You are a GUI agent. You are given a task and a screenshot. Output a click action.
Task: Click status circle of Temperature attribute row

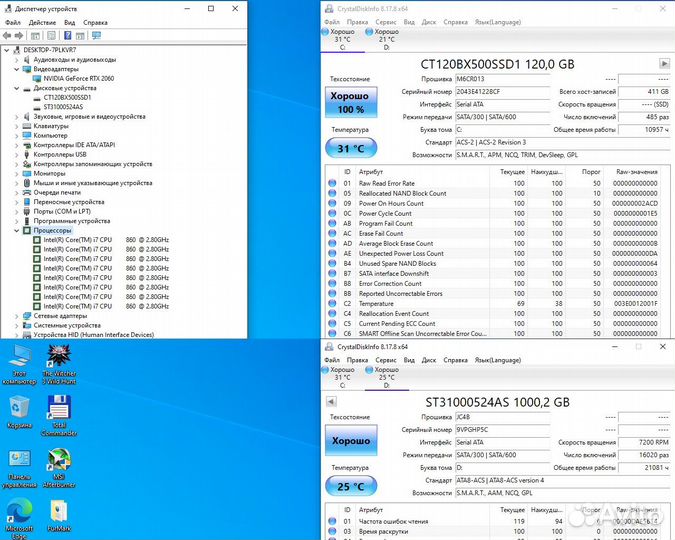(x=332, y=304)
